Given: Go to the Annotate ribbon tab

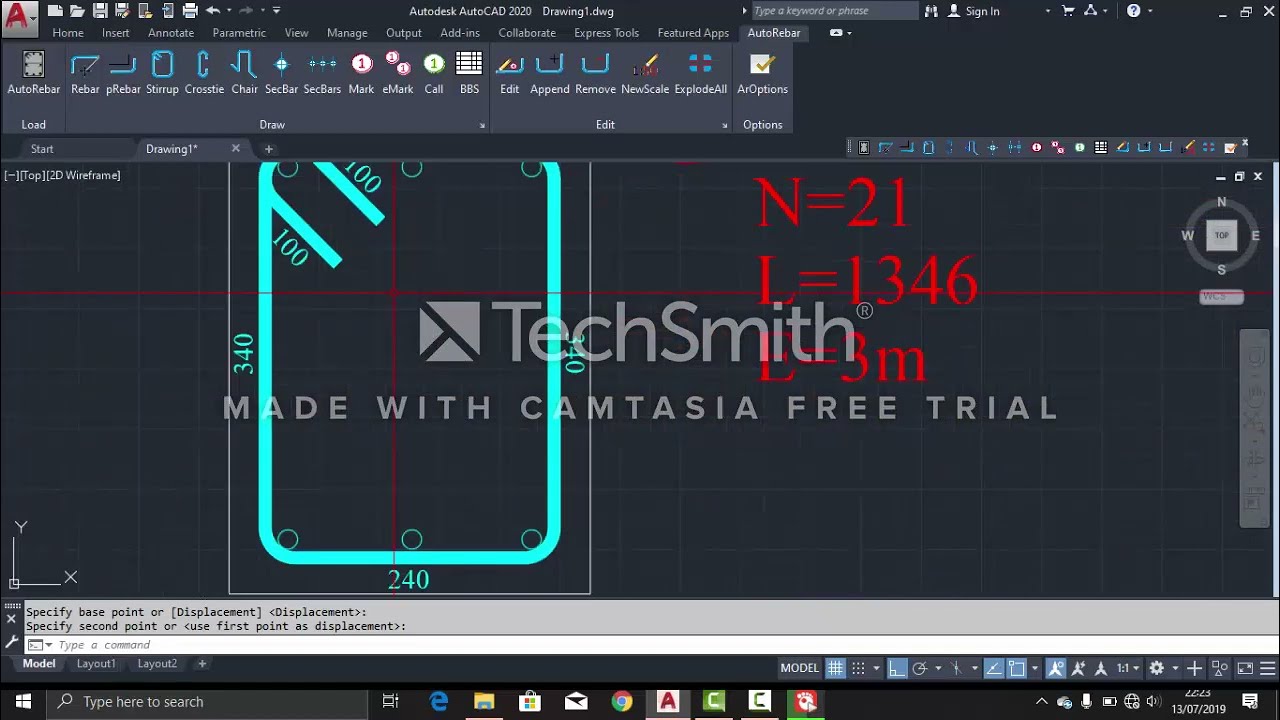Looking at the screenshot, I should pos(171,33).
